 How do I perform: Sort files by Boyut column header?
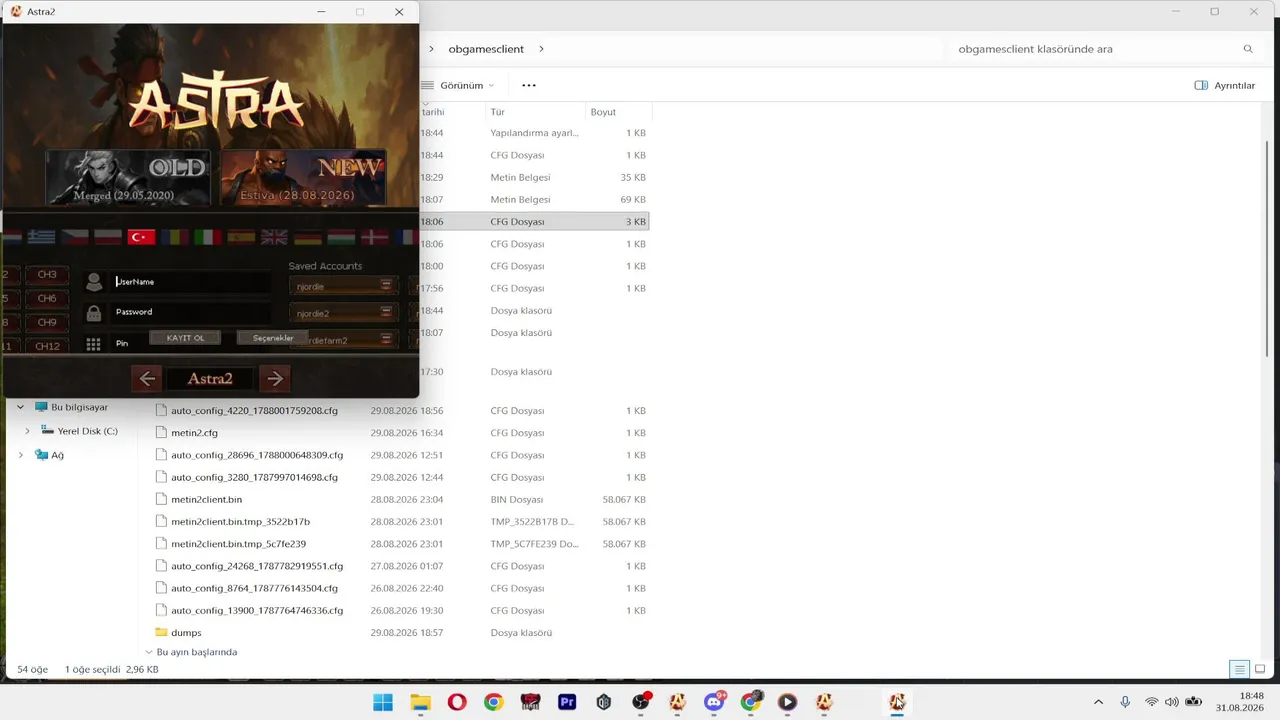click(618, 112)
